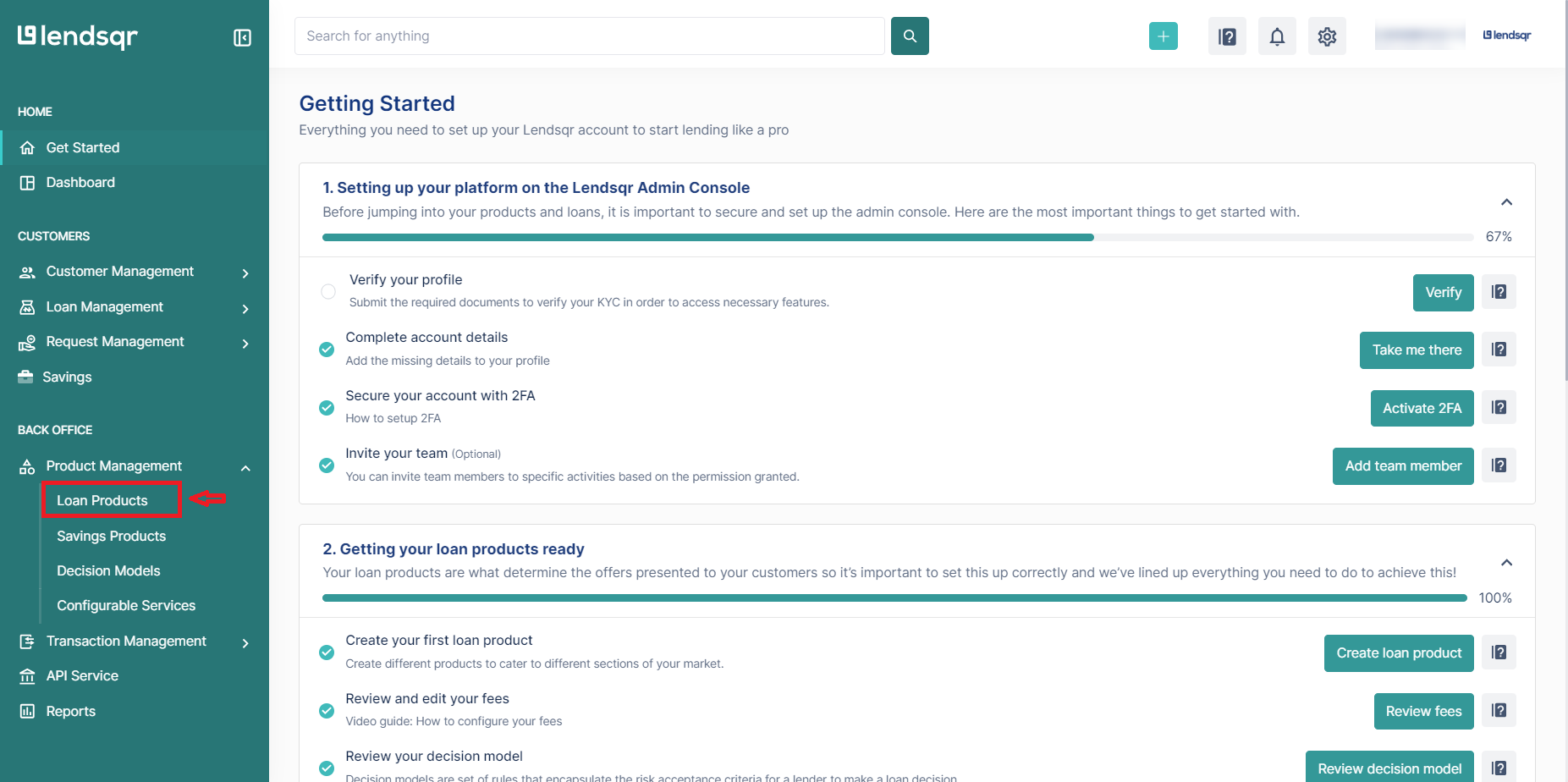Open help guide for Verify your profile
This screenshot has width=1568, height=782.
pos(1499,292)
